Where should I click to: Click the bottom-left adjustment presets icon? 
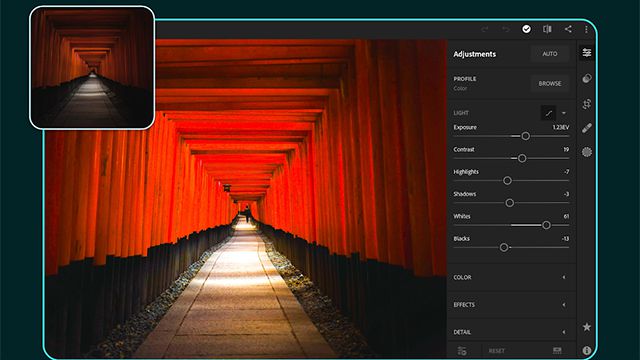(x=462, y=351)
